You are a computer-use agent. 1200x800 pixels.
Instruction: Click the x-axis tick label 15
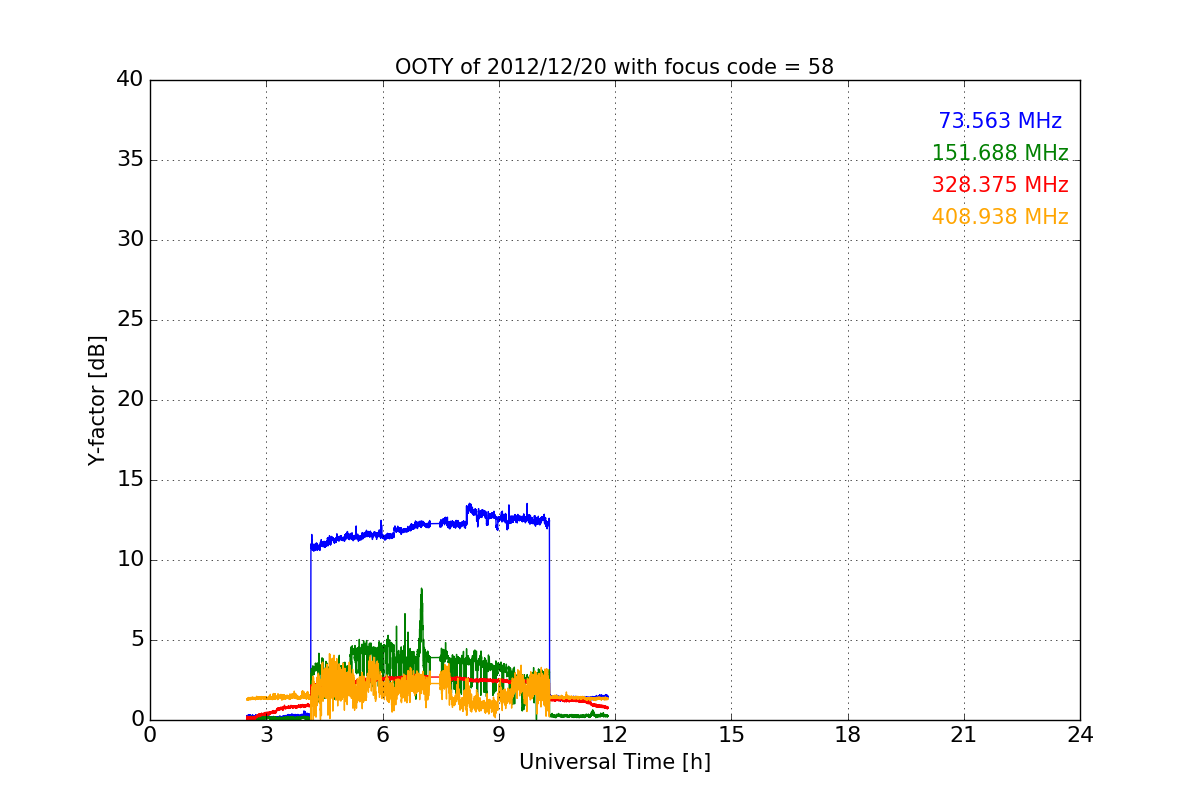point(731,735)
